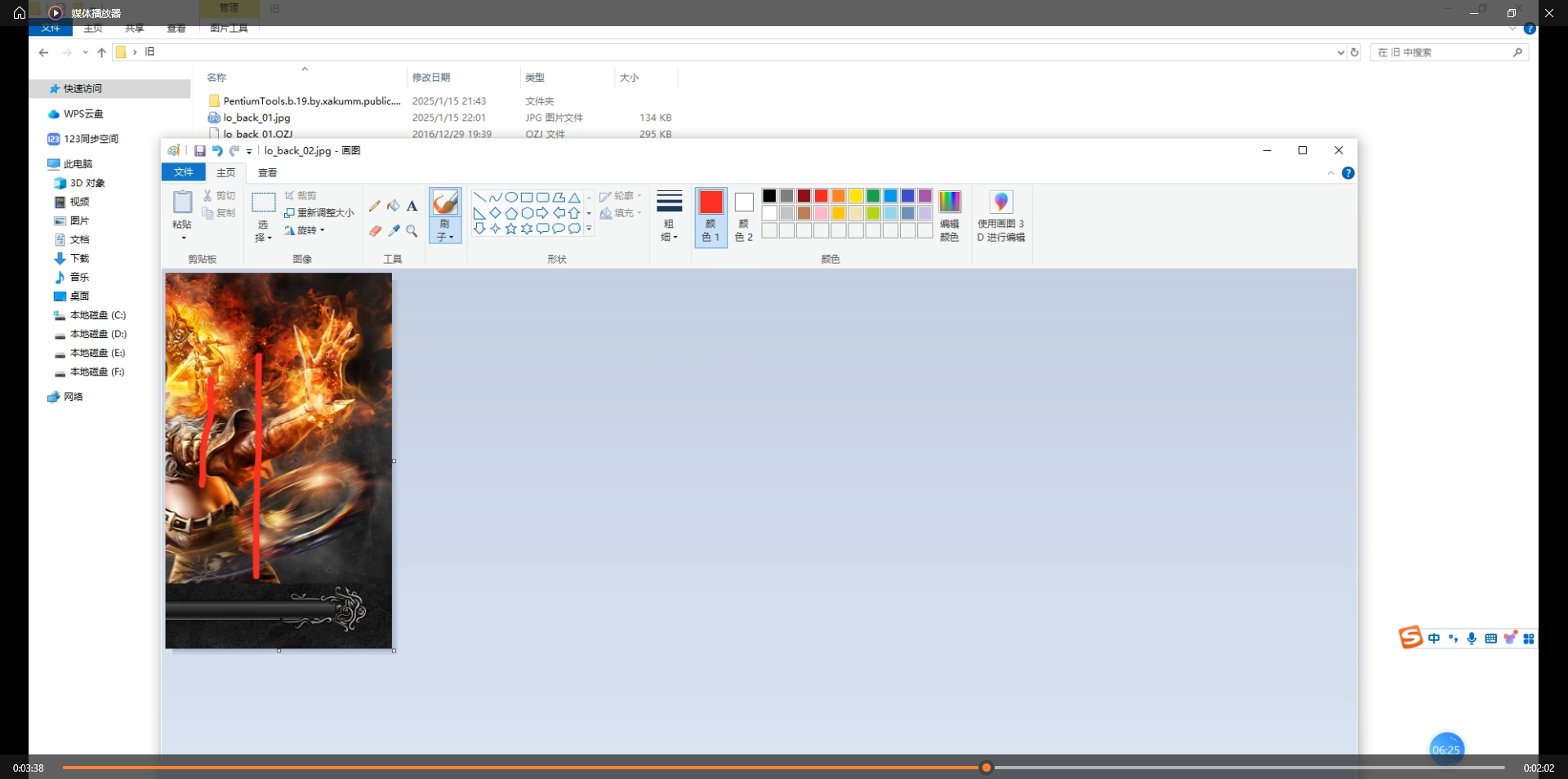Switch to the 查看 tab in Paint
Screen dimensions: 1568x779
pyautogui.click(x=267, y=173)
